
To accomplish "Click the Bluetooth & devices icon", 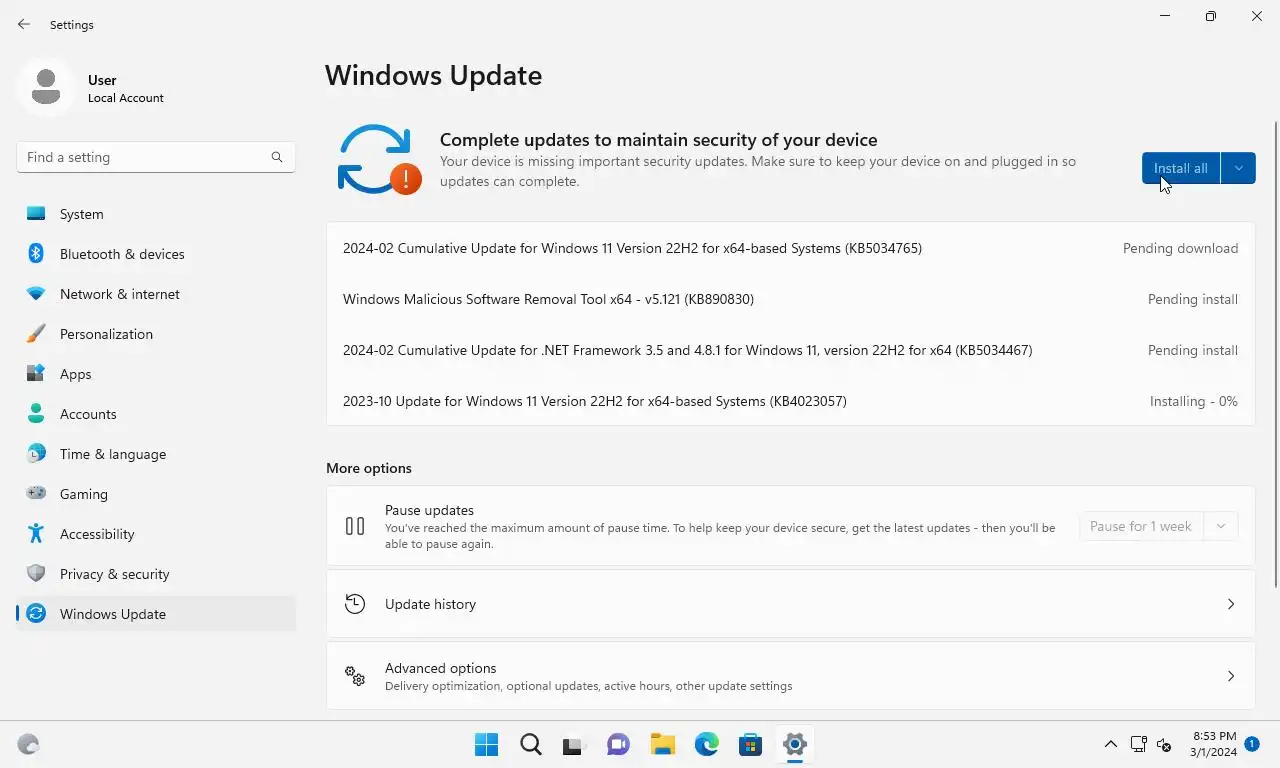I will [36, 254].
